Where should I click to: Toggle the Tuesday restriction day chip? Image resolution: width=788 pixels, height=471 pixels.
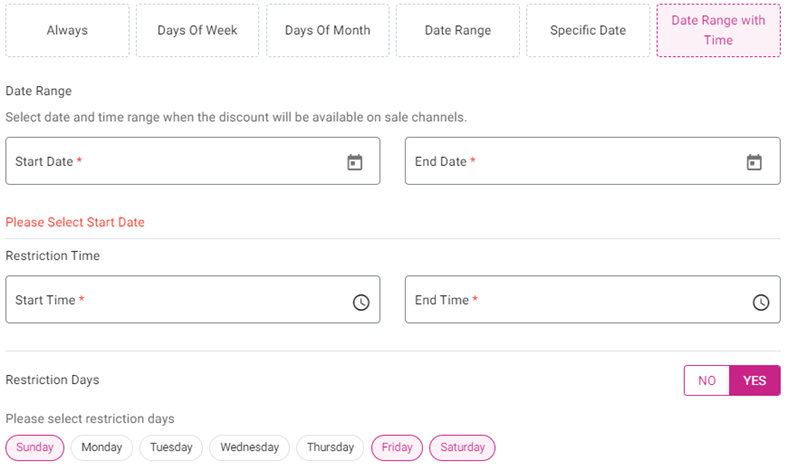coord(171,447)
